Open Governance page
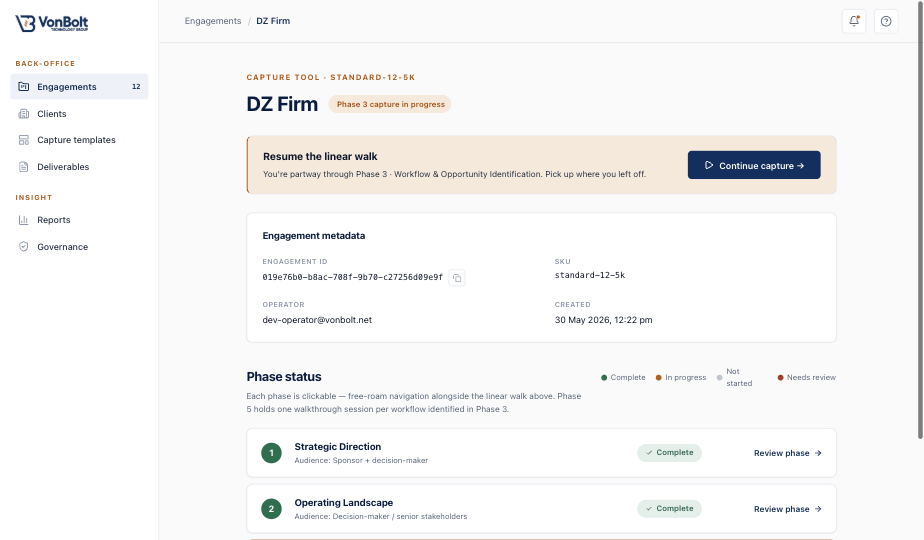The image size is (924, 540). [x=79, y=246]
